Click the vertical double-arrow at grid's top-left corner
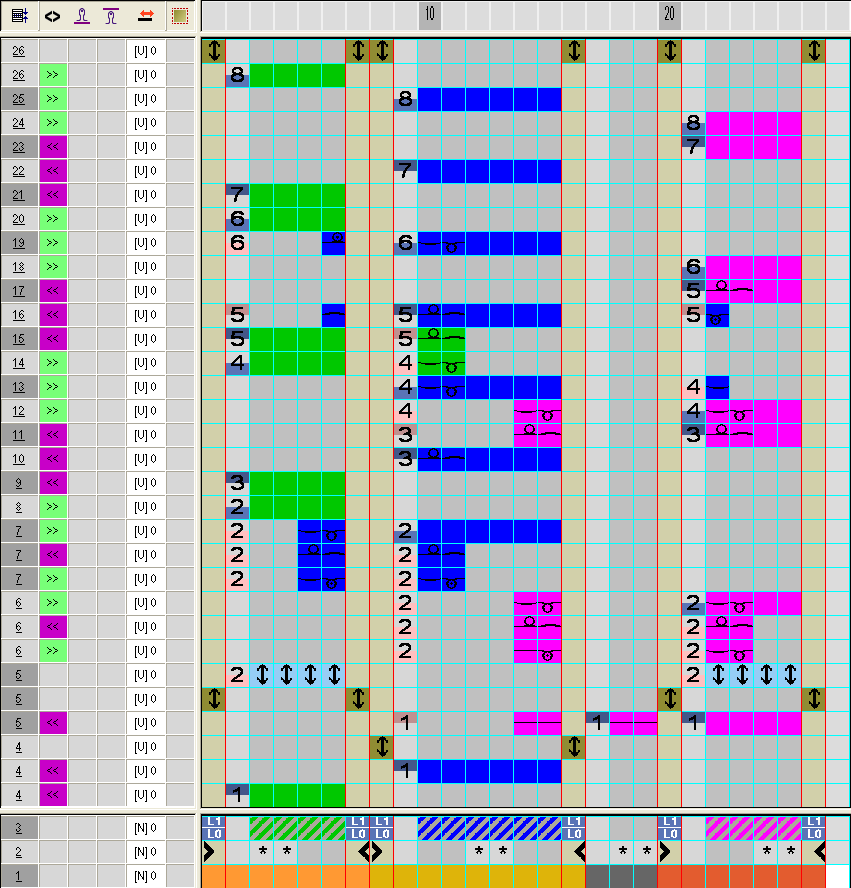The height and width of the screenshot is (888, 851). pyautogui.click(x=213, y=51)
